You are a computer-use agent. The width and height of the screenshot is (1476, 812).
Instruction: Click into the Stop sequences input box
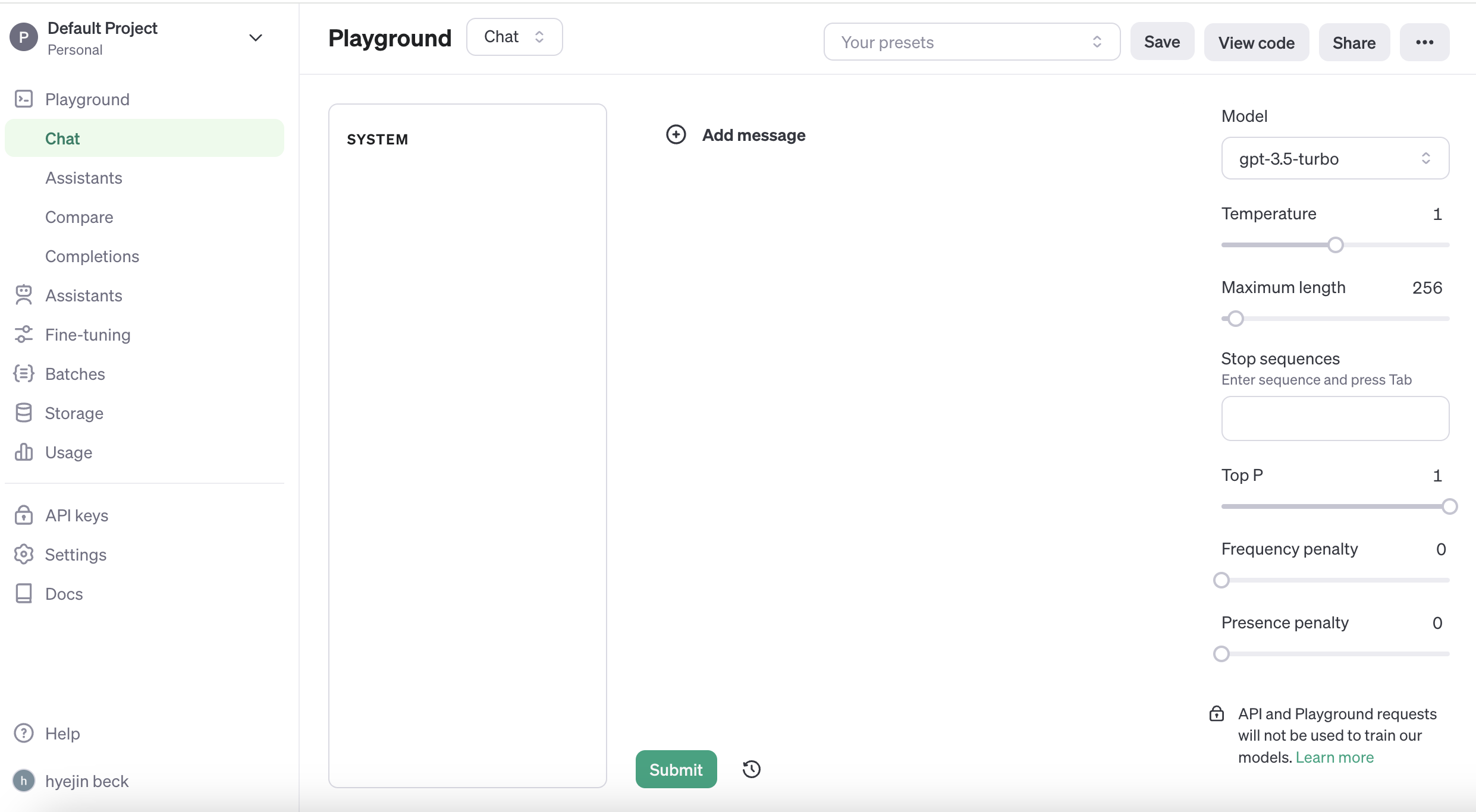(x=1335, y=418)
